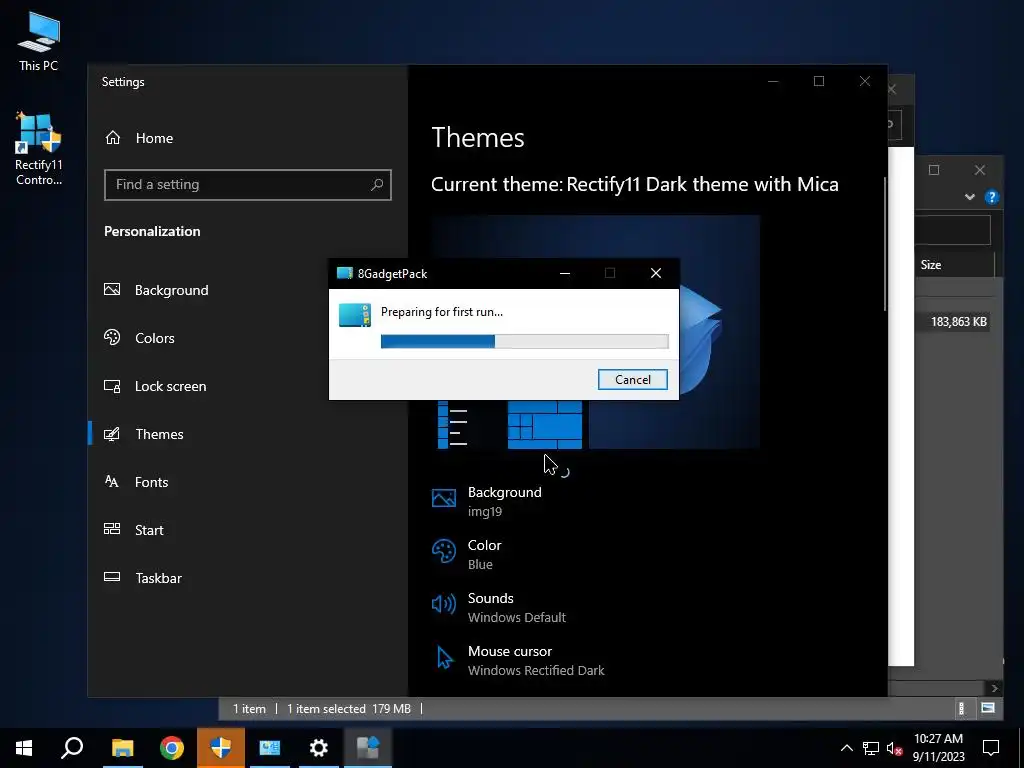This screenshot has width=1024, height=768.
Task: Open taskbar Search
Action: click(72, 748)
